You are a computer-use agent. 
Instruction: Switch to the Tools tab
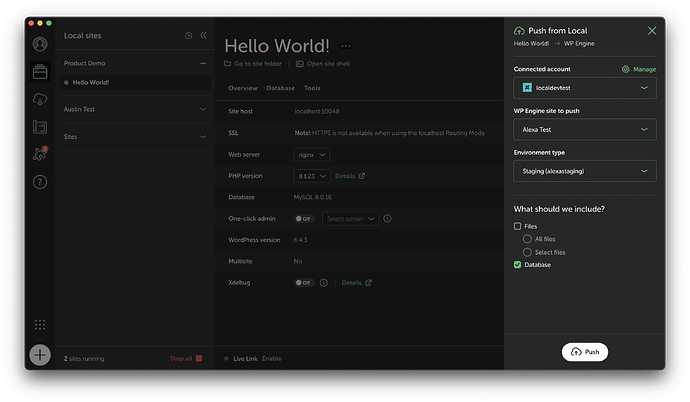312,88
